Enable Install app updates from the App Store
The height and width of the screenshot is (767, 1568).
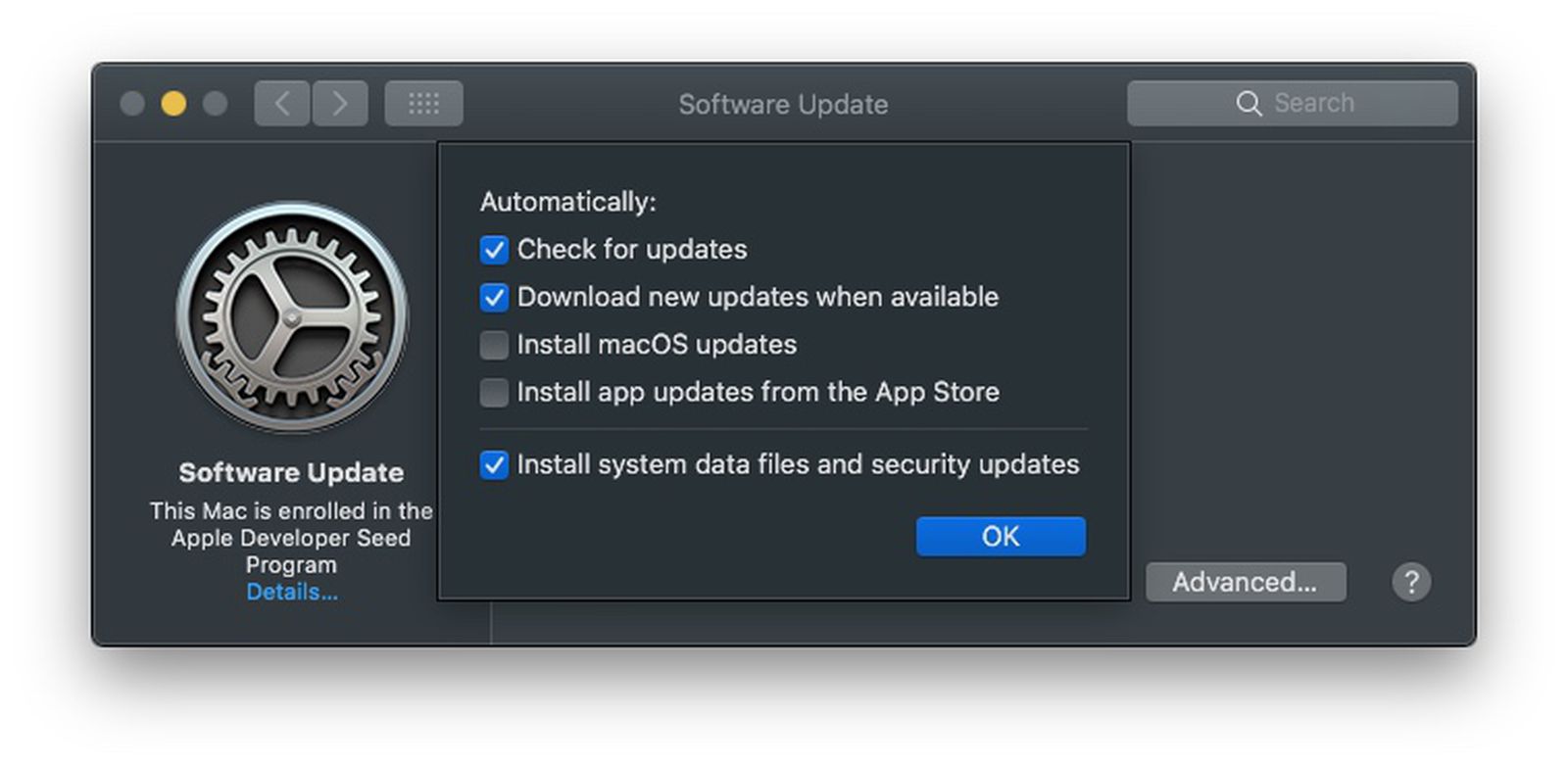494,392
